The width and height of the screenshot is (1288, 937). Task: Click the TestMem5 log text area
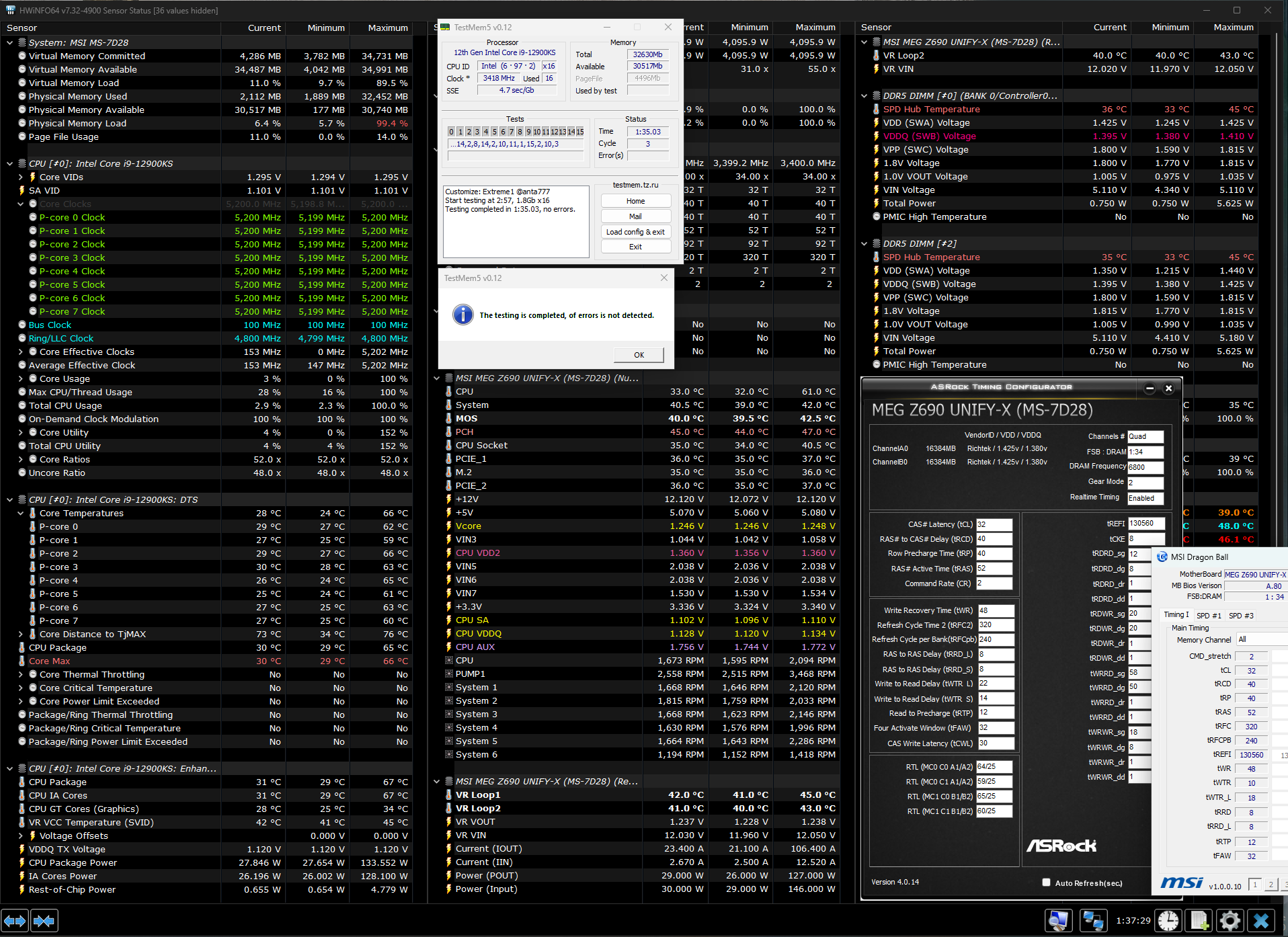pyautogui.click(x=516, y=221)
